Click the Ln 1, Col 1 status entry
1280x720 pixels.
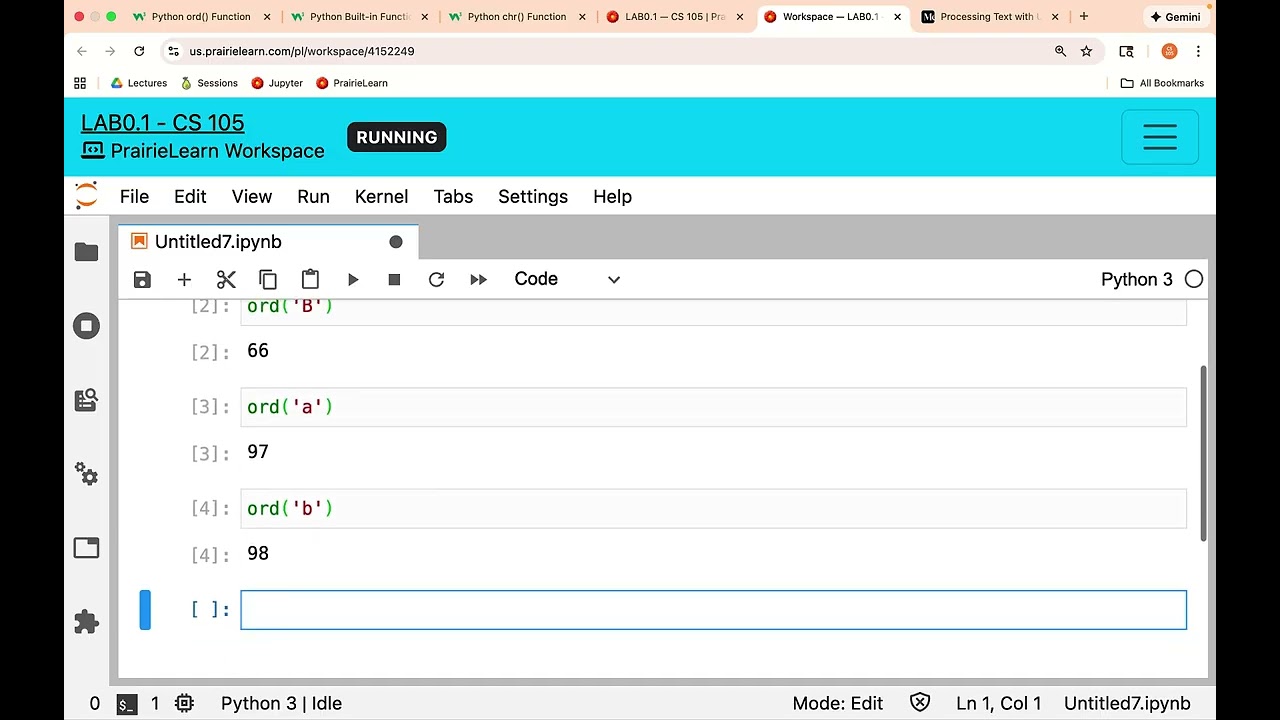998,703
